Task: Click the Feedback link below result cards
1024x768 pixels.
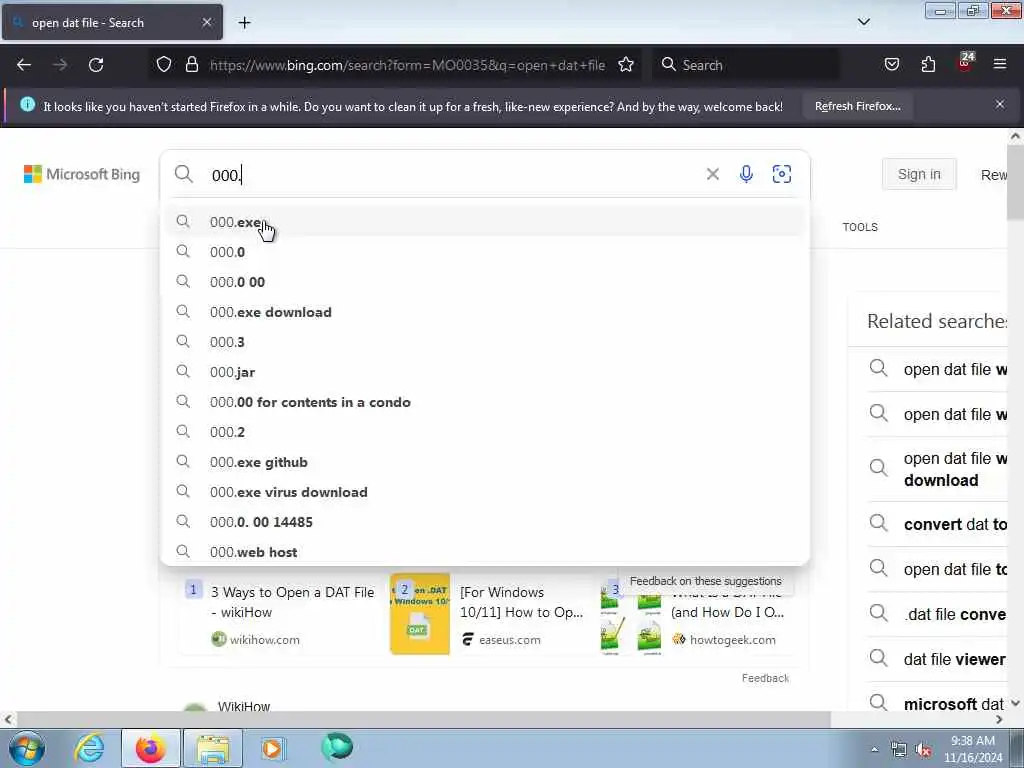Action: (x=765, y=679)
